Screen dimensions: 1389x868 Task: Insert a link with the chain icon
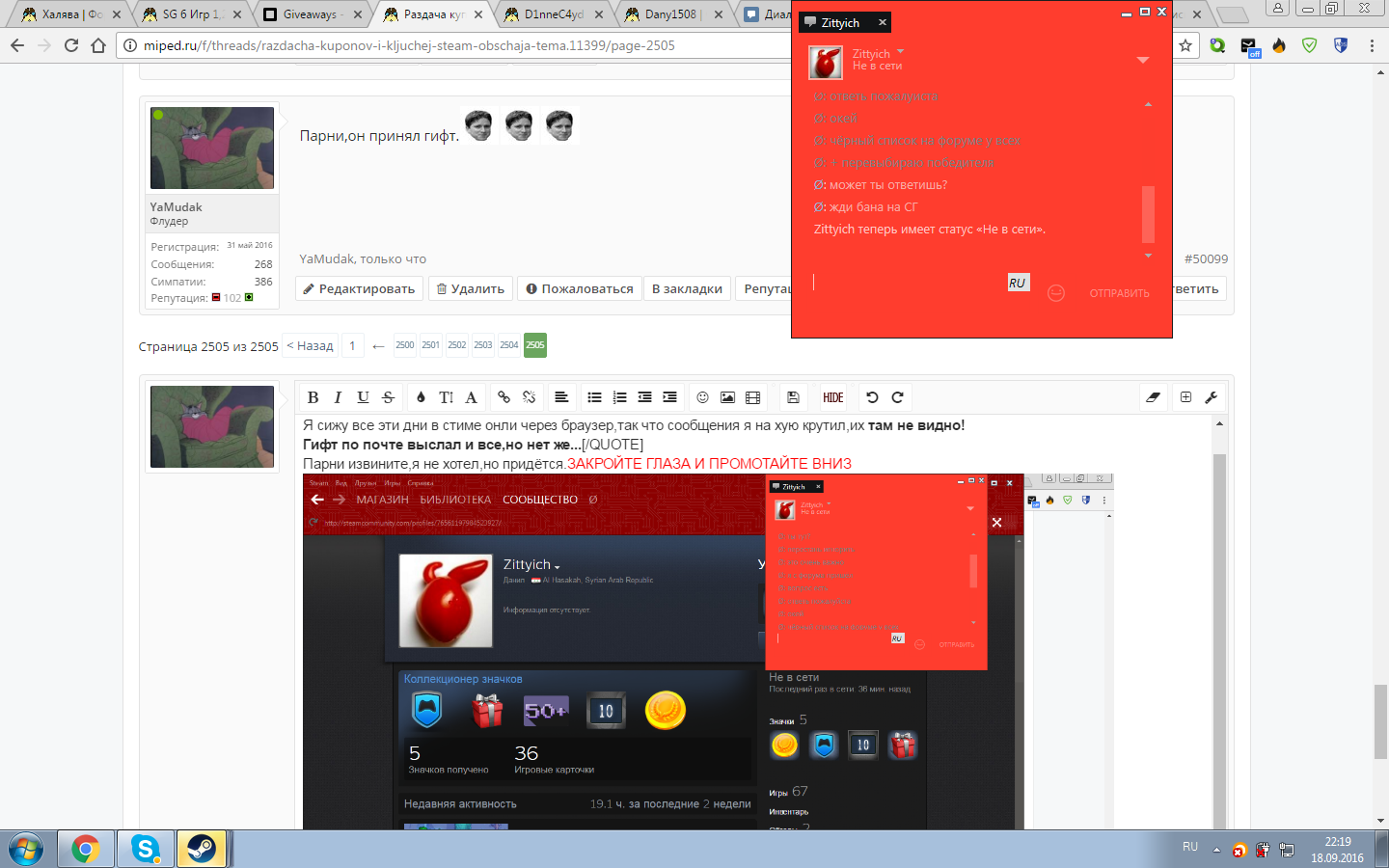(504, 397)
